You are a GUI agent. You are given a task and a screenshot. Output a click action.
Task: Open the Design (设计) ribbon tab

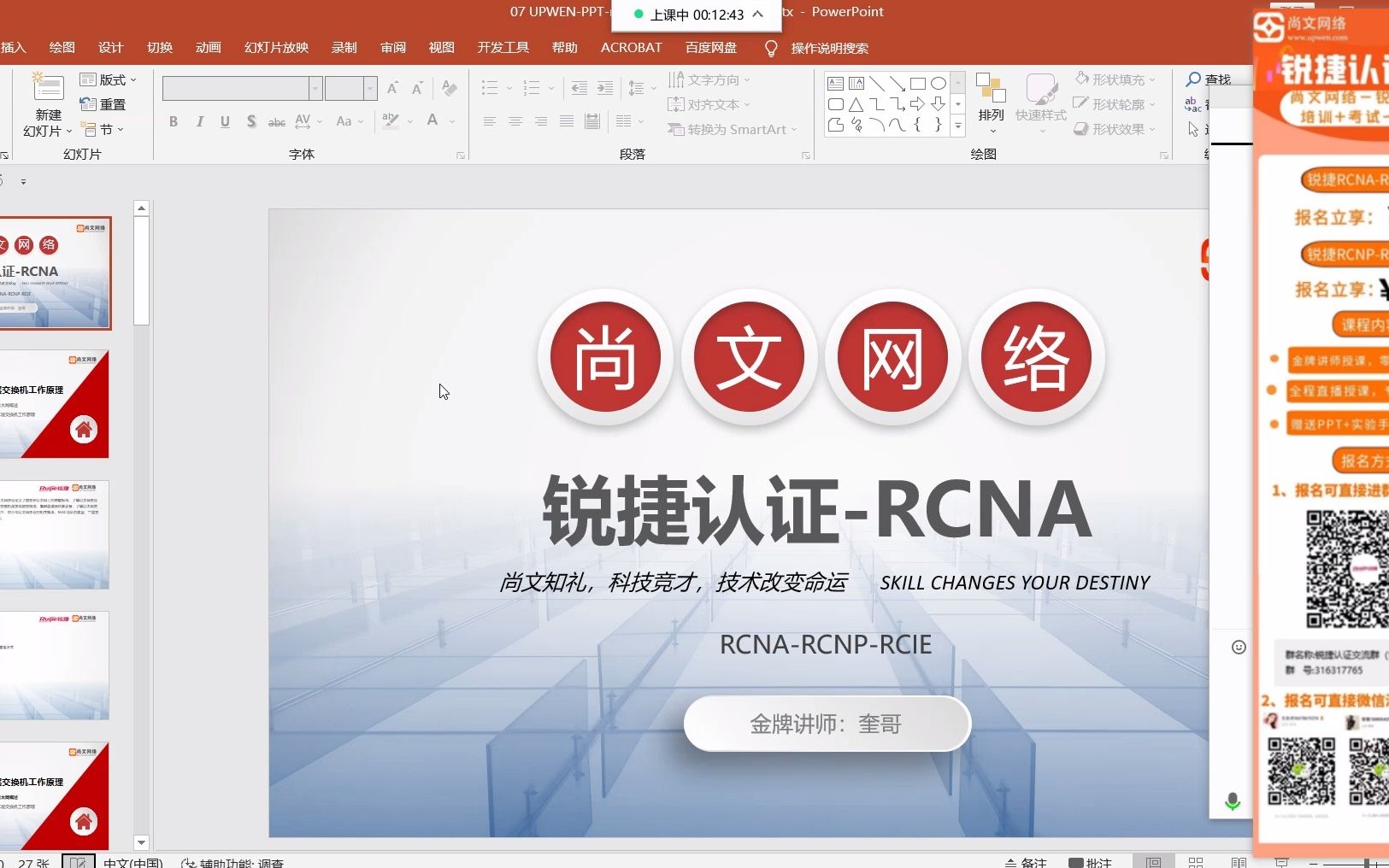[110, 48]
